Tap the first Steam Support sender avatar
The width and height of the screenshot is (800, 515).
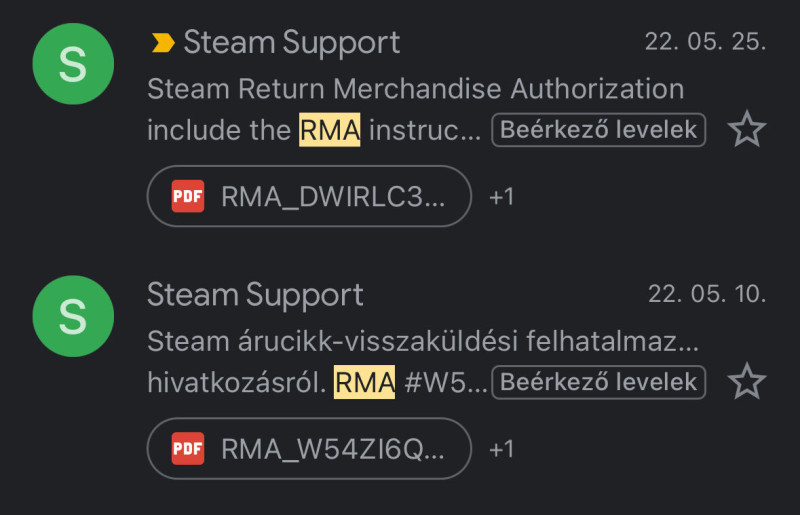(x=73, y=65)
